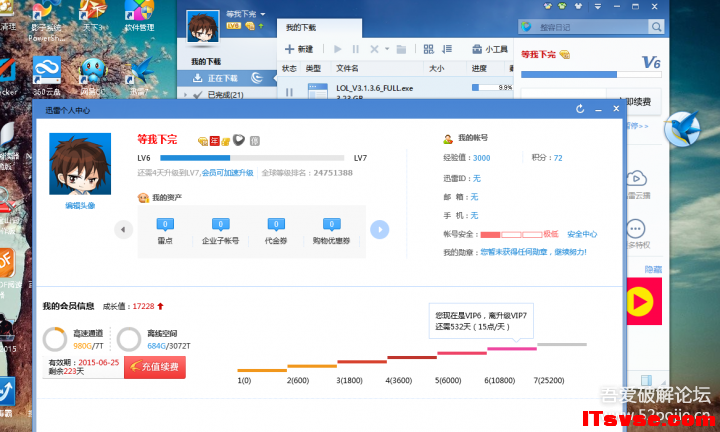Open the 安全中心 link
The height and width of the screenshot is (432, 720).
click(582, 234)
